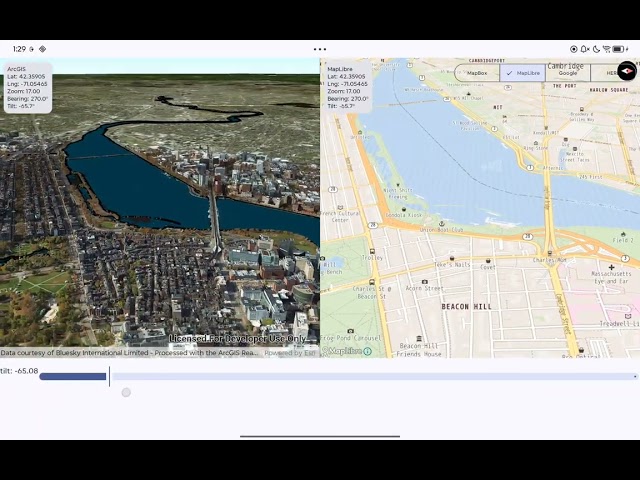Click the Union Boat Club anchor marker
This screenshot has width=640, height=480.
[x=441, y=224]
